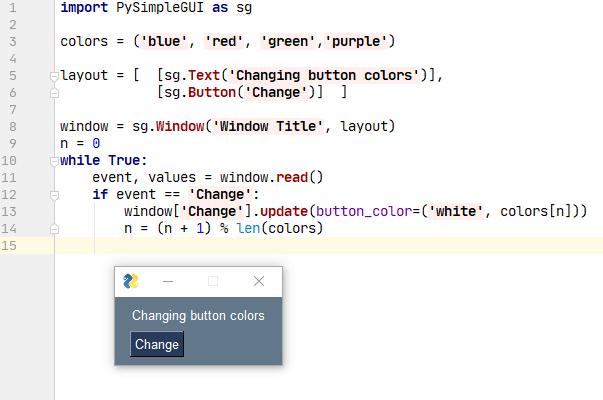Click the 'white' string on line 13

[456, 212]
